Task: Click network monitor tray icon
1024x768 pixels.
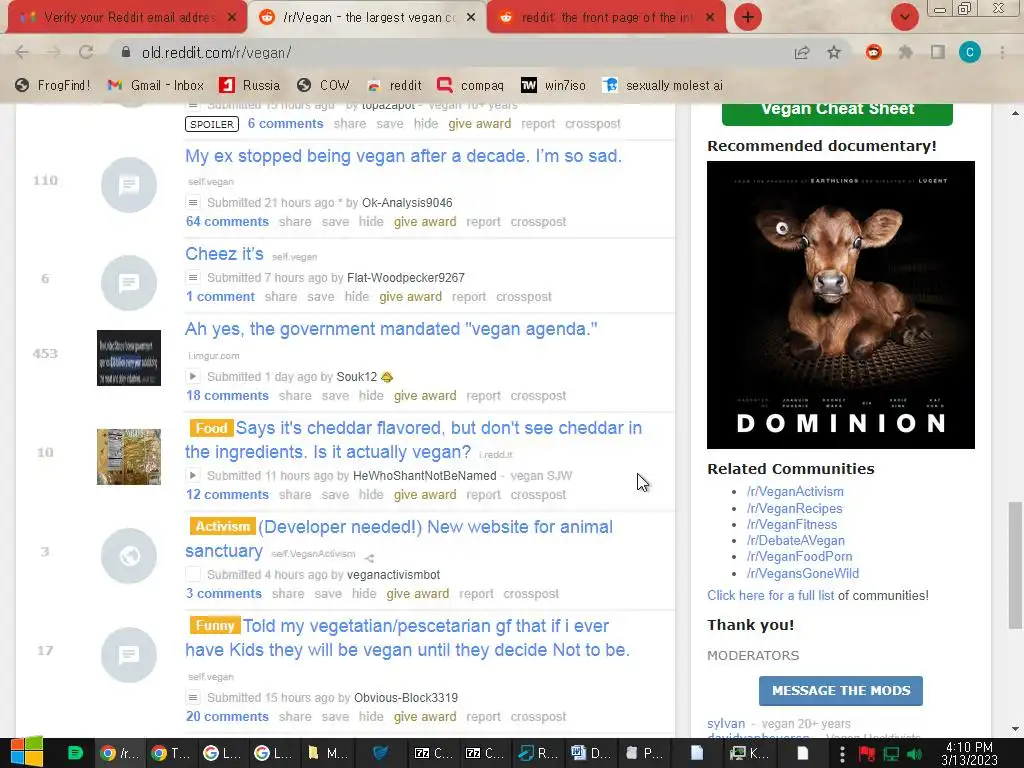Action: tap(891, 754)
